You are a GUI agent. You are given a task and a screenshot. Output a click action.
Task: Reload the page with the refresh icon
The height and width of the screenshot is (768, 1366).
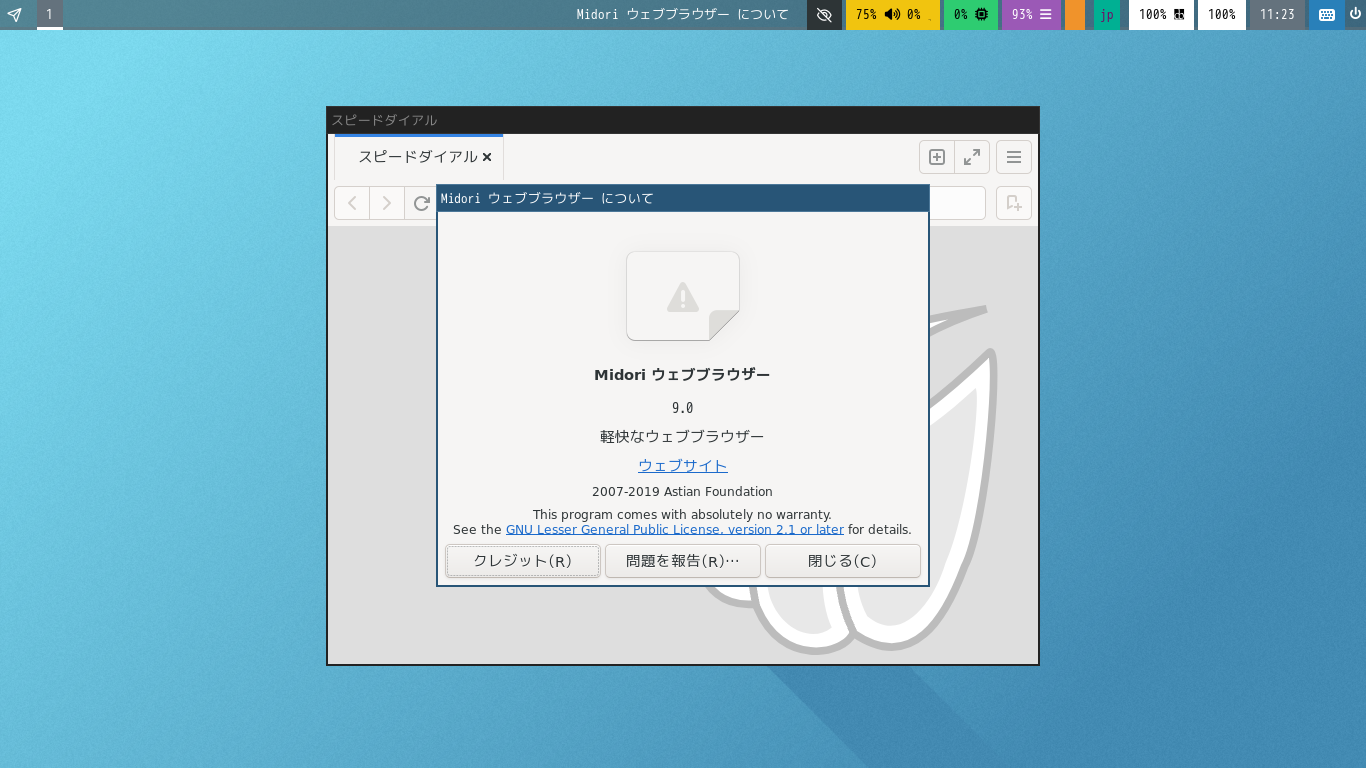pyautogui.click(x=421, y=203)
